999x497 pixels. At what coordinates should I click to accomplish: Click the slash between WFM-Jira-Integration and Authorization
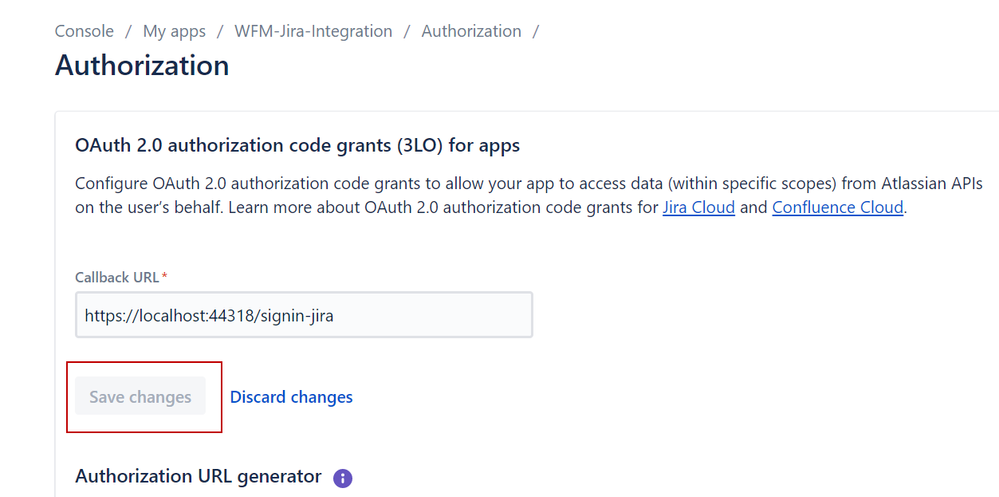click(406, 31)
